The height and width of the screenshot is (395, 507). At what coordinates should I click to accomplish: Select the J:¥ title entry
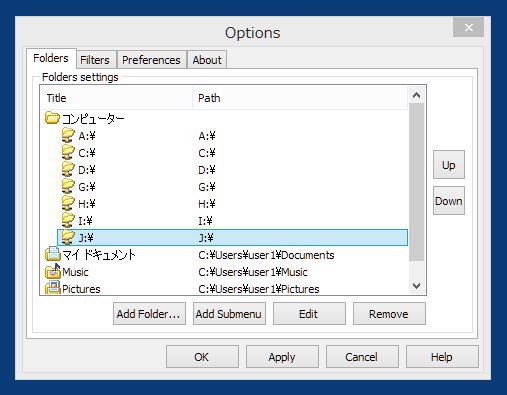pyautogui.click(x=86, y=238)
